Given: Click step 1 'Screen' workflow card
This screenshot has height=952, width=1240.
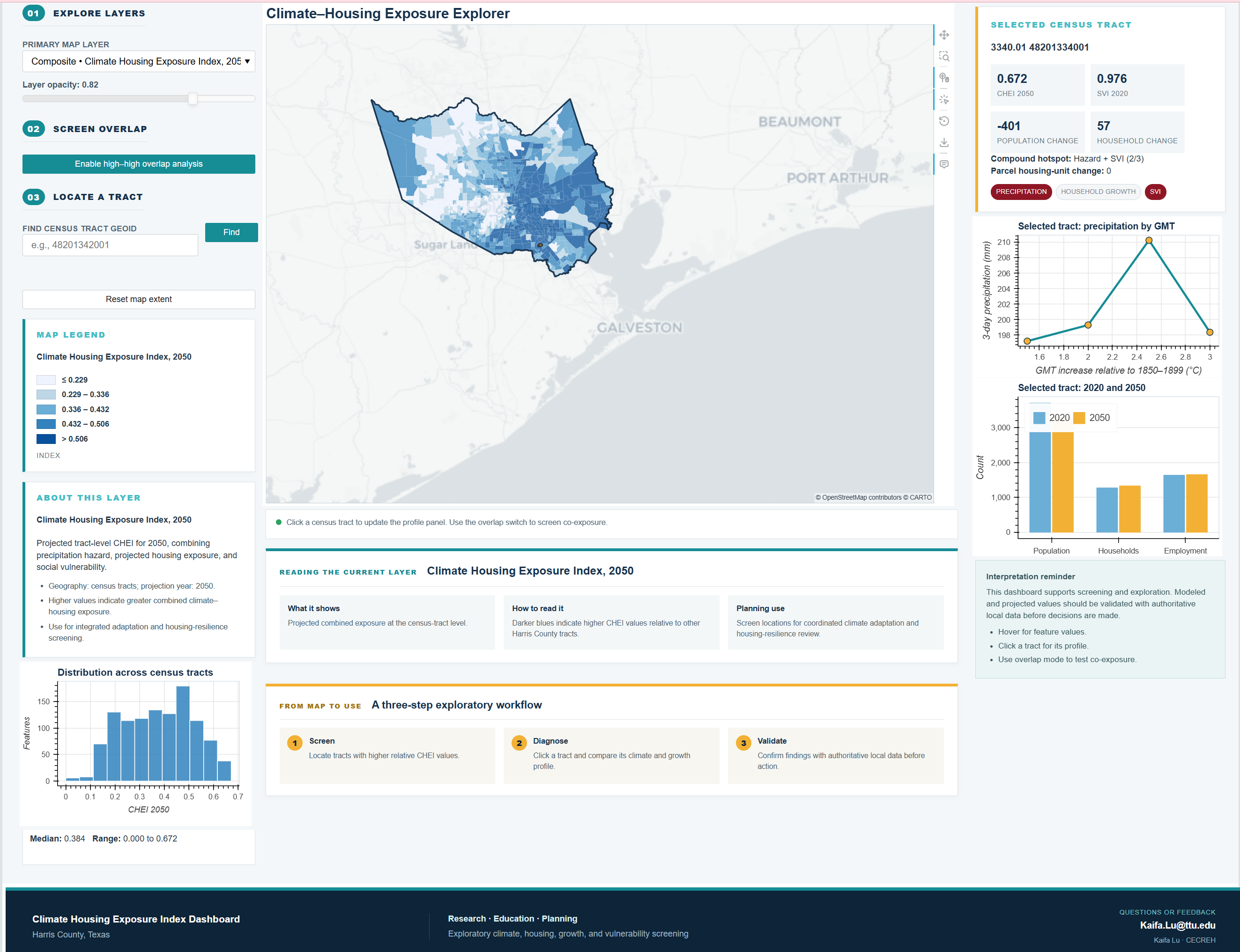Looking at the screenshot, I should pos(387,755).
